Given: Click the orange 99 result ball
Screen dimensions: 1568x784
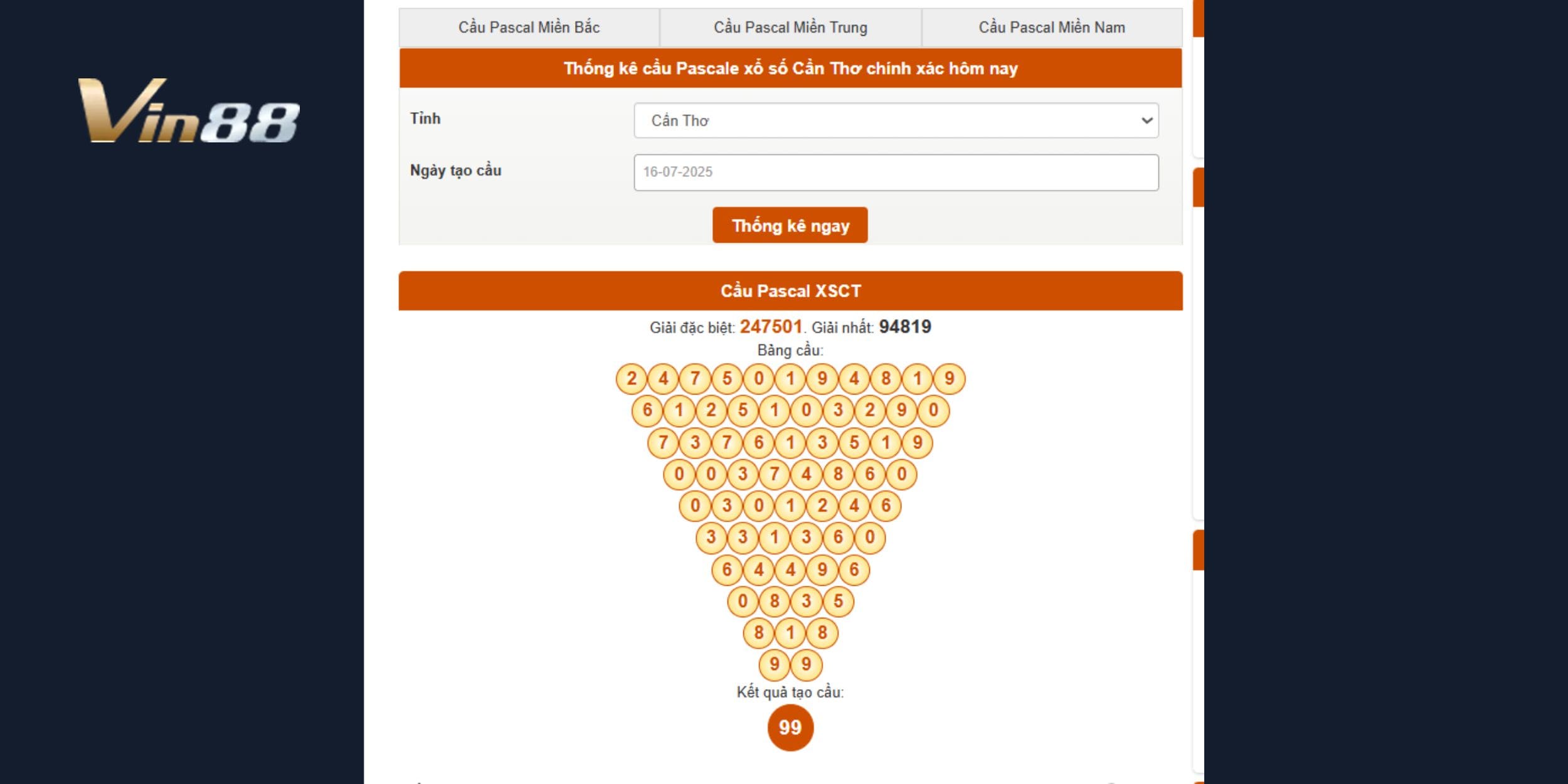Looking at the screenshot, I should tap(790, 728).
